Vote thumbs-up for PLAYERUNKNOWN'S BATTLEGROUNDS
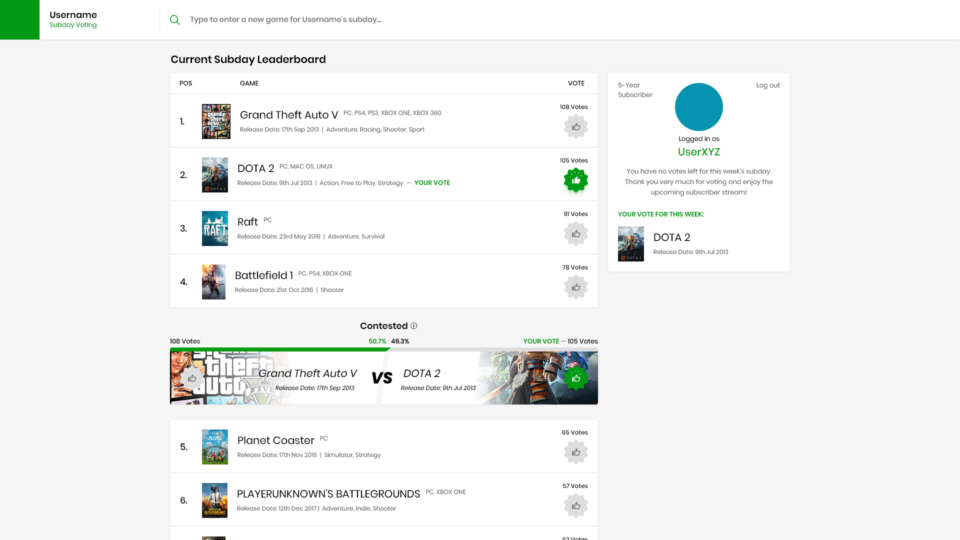The width and height of the screenshot is (960, 540). [x=576, y=506]
